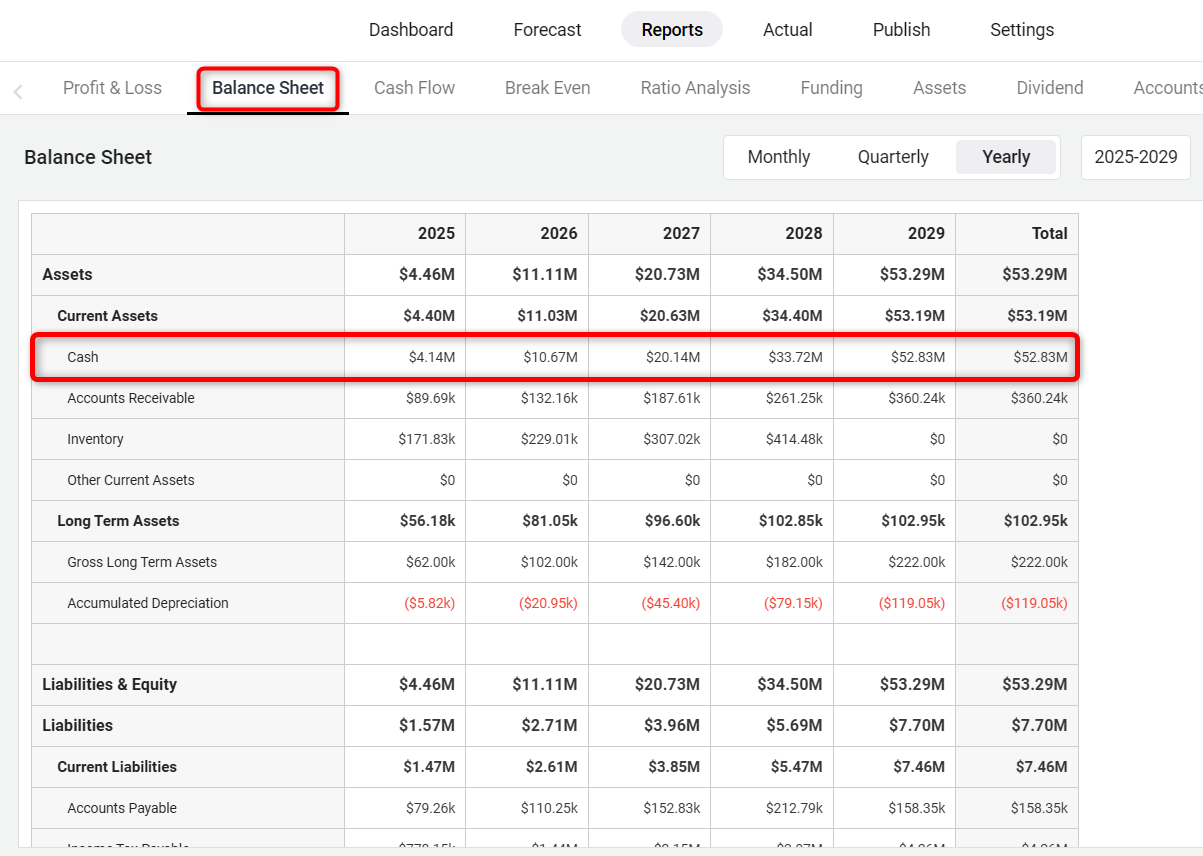Go to the Actual section
The height and width of the screenshot is (856, 1203).
click(788, 30)
